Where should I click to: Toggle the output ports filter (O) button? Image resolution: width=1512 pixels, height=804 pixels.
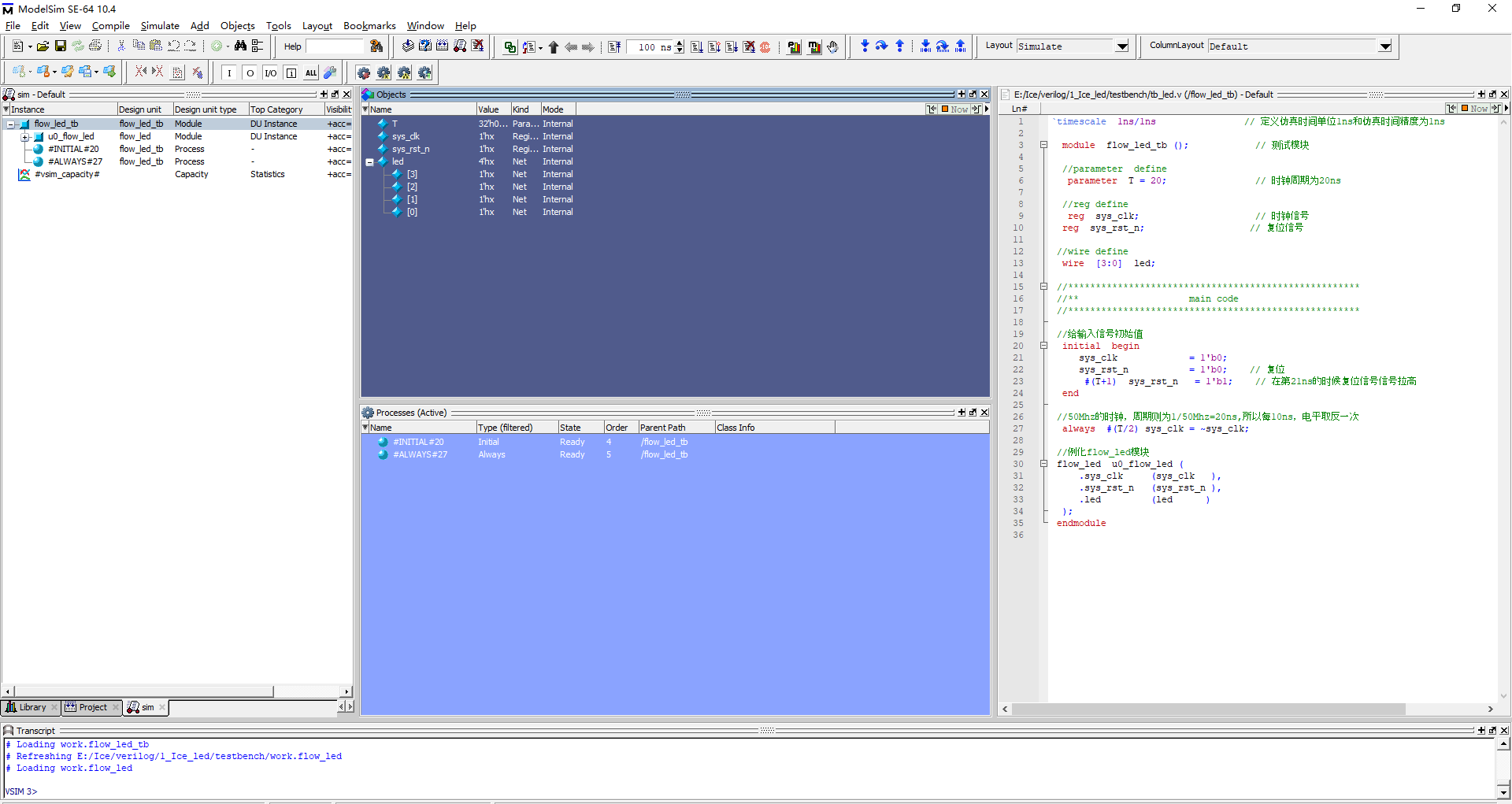click(x=250, y=72)
